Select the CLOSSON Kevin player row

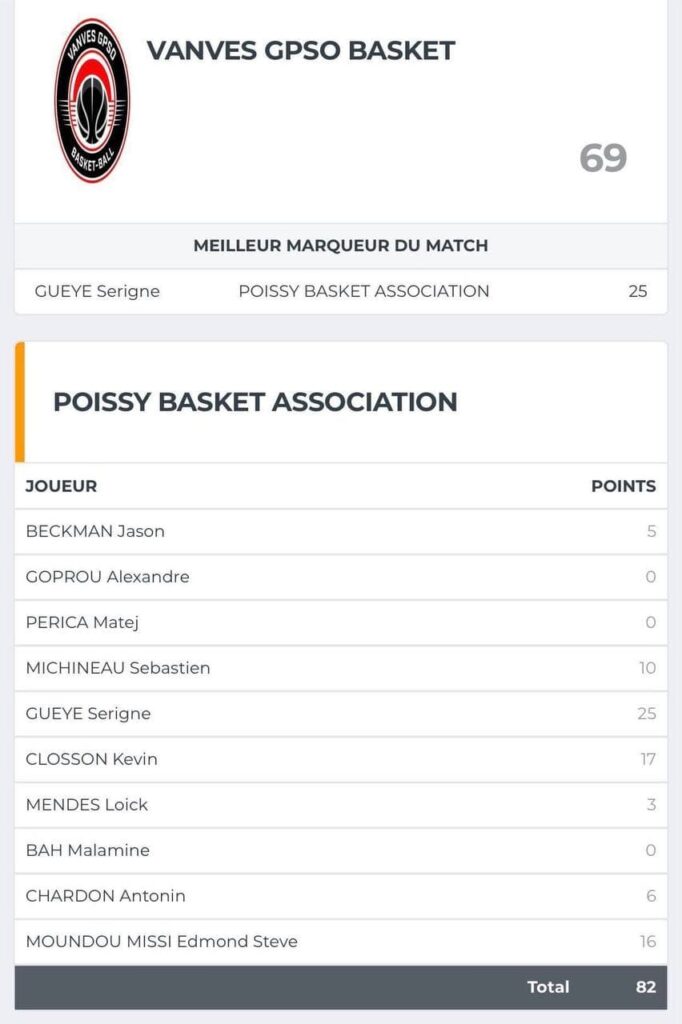pos(341,760)
